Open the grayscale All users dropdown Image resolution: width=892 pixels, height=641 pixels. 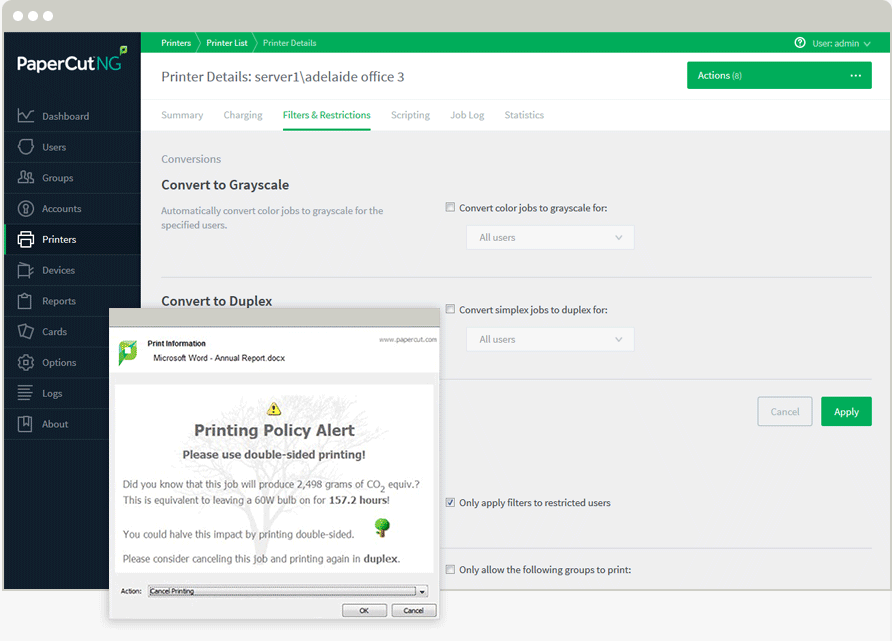[x=550, y=238]
